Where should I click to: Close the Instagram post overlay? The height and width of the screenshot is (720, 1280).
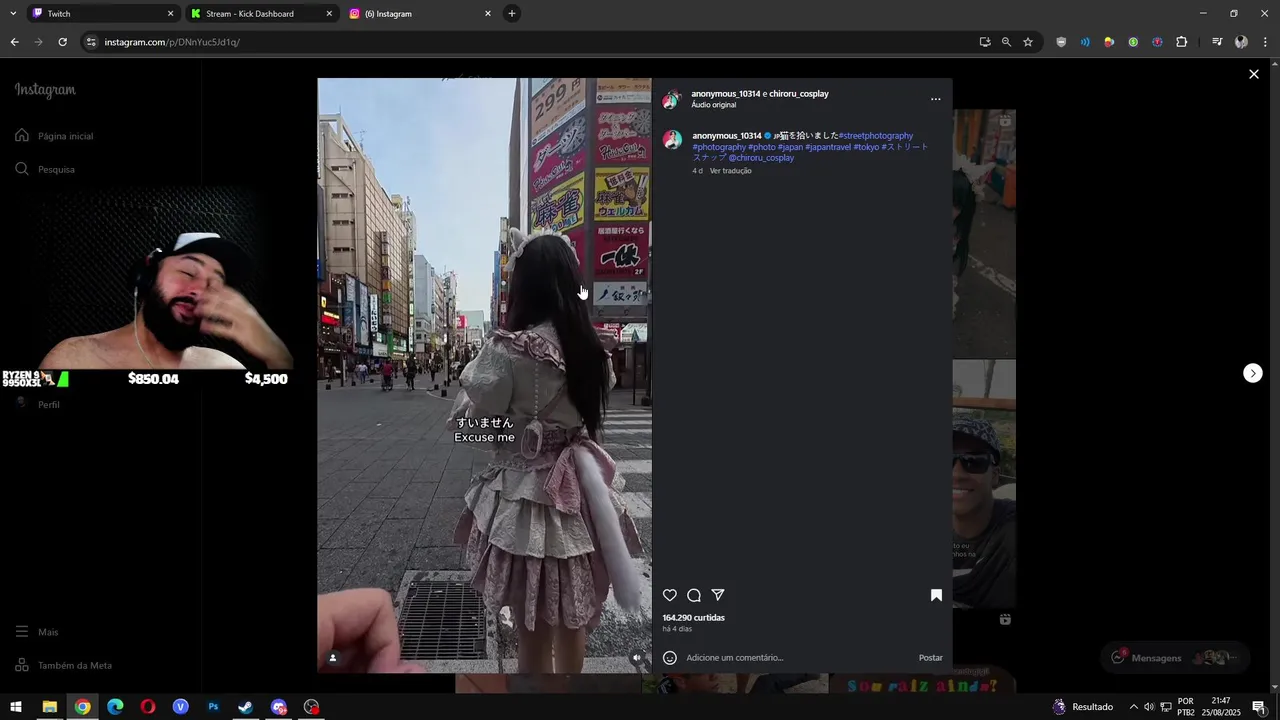point(1253,74)
